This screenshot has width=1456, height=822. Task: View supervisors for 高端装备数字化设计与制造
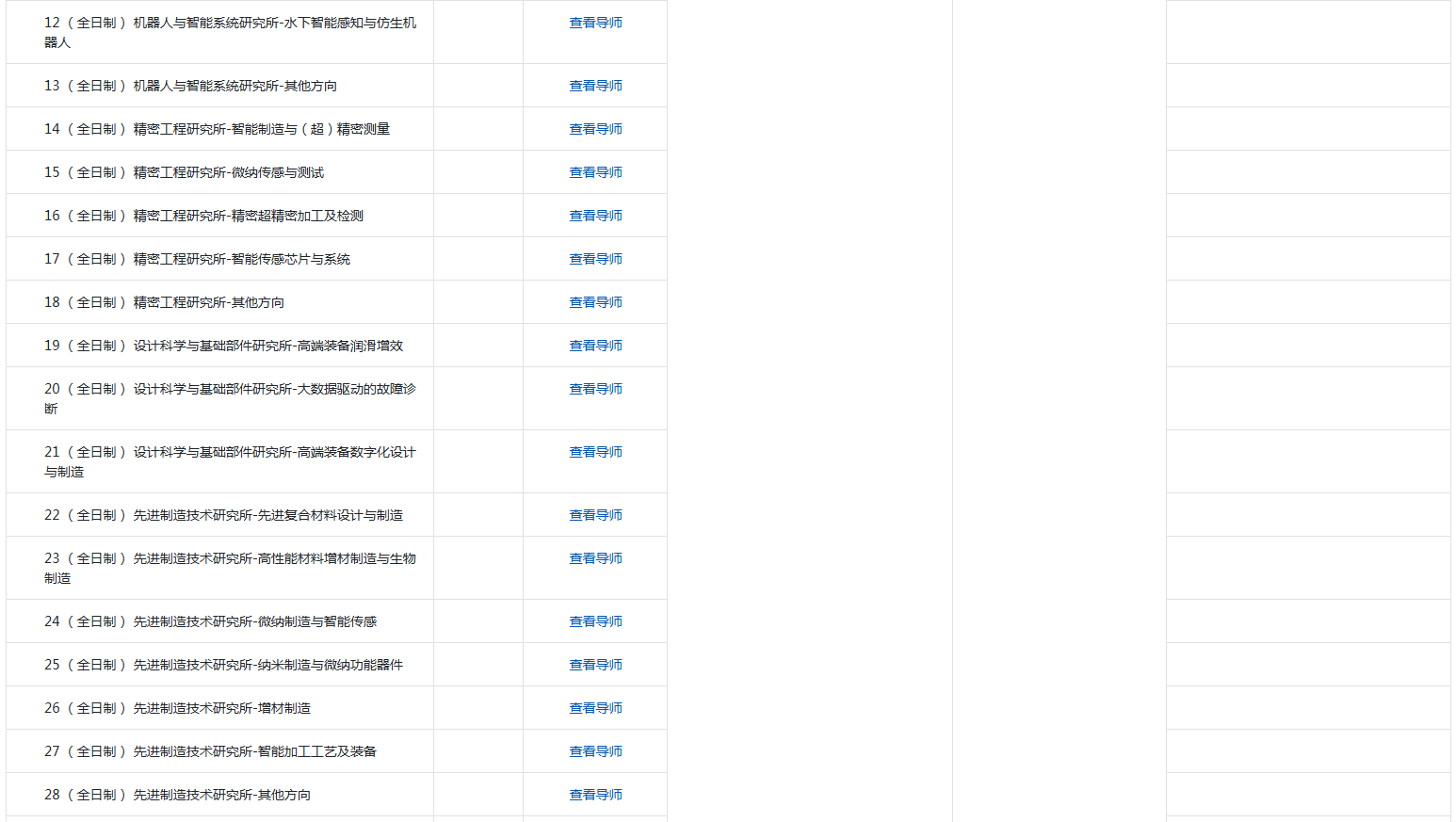point(594,452)
